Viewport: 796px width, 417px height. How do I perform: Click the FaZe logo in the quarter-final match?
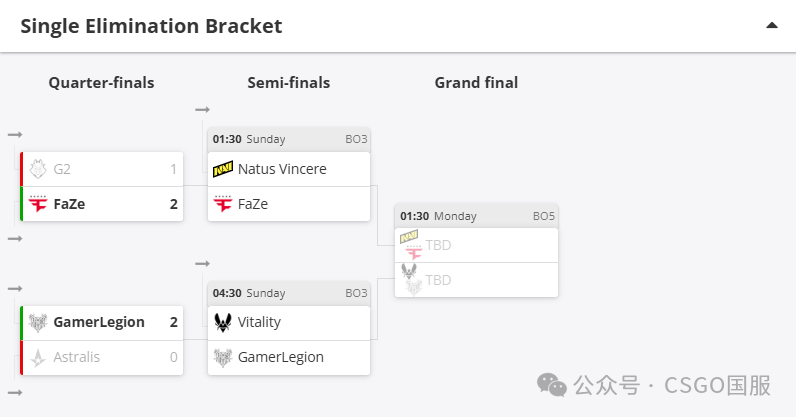click(x=38, y=204)
